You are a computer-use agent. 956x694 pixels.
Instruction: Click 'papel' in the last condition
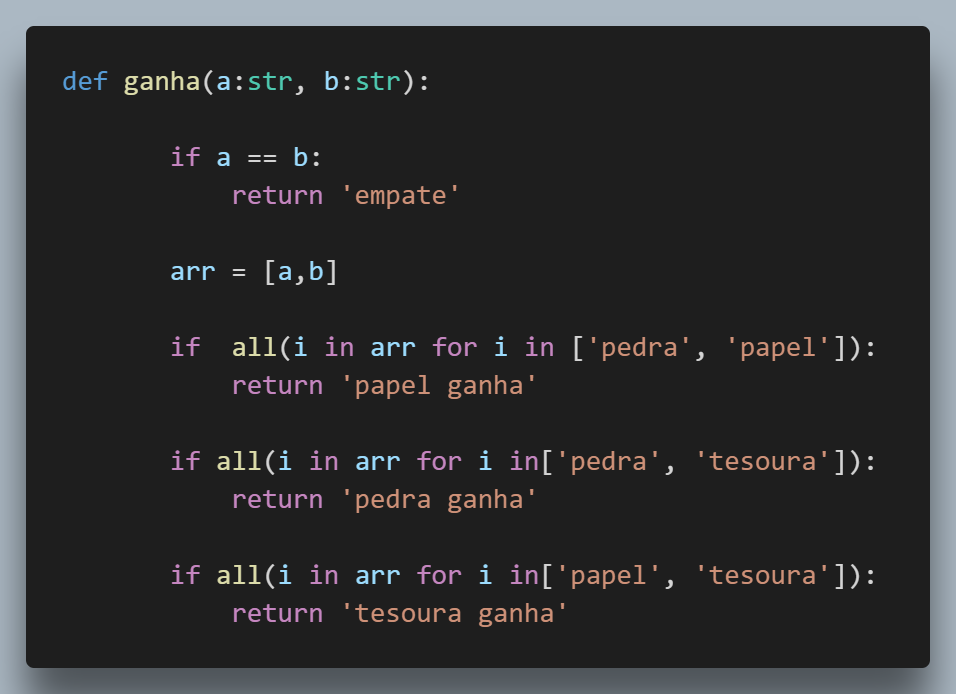[608, 576]
